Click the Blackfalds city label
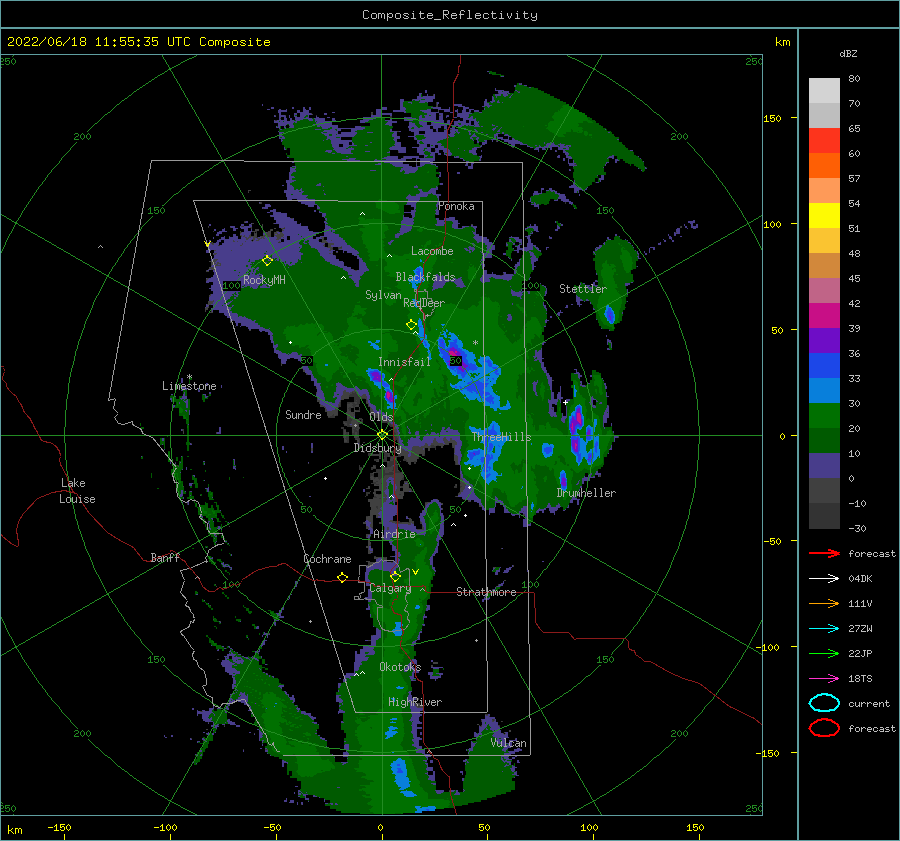 [425, 277]
